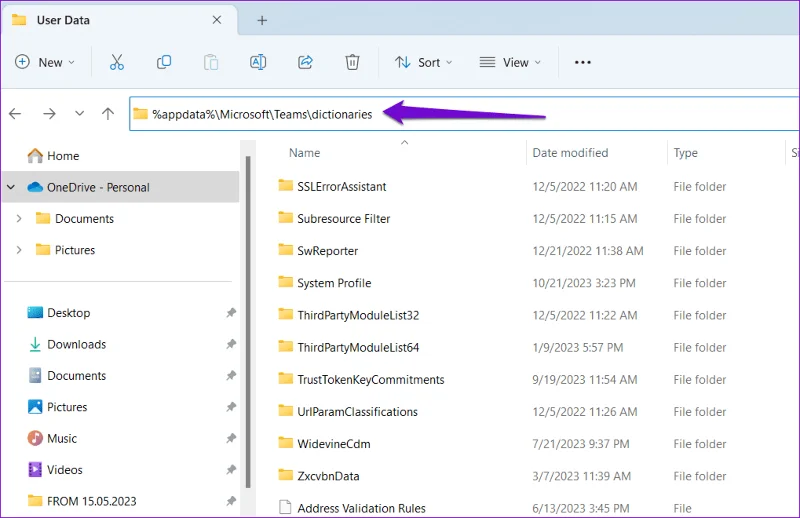Unpin icon next to Desktop
Viewport: 800px width, 518px height.
coord(231,313)
